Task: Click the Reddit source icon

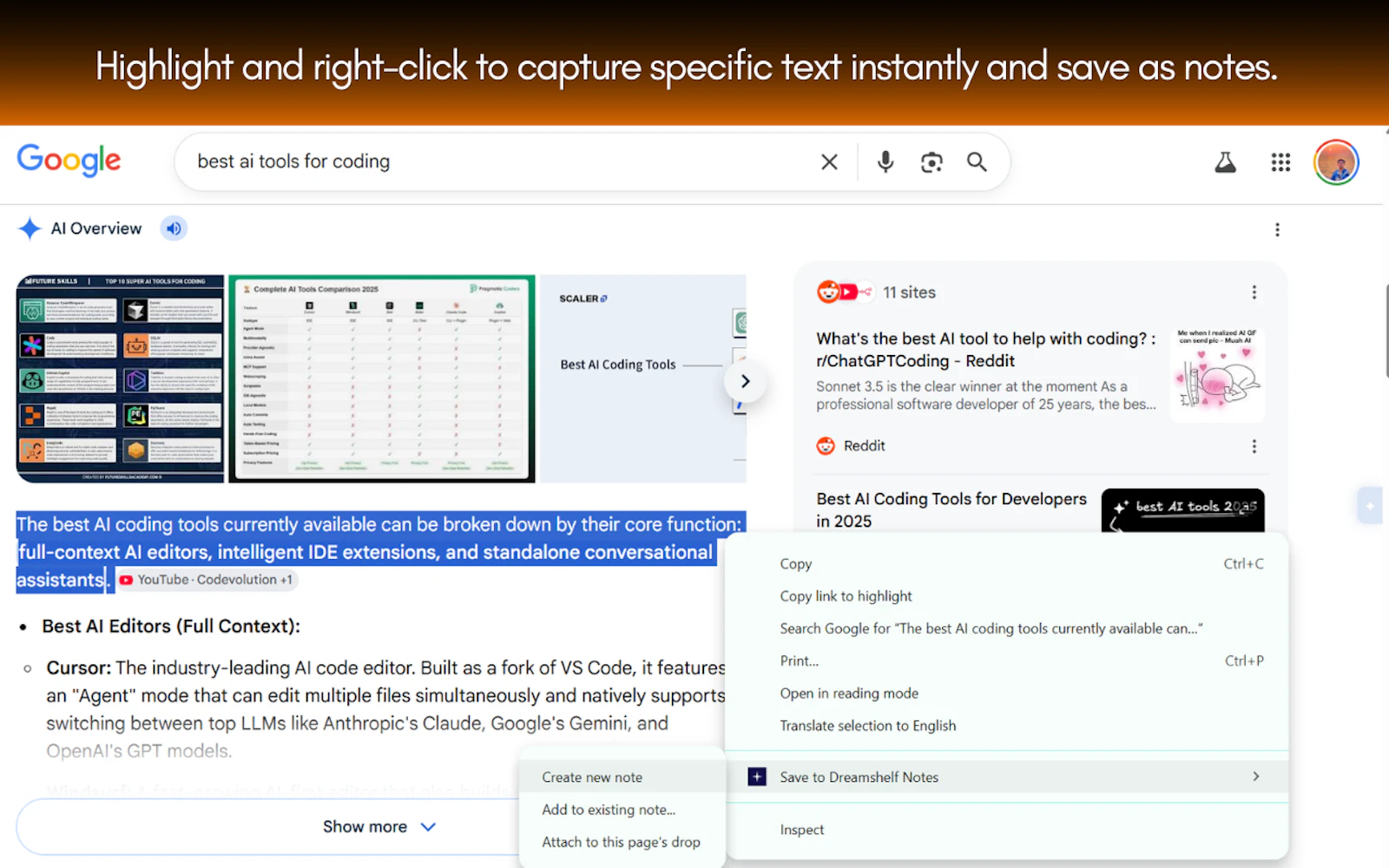Action: click(826, 446)
